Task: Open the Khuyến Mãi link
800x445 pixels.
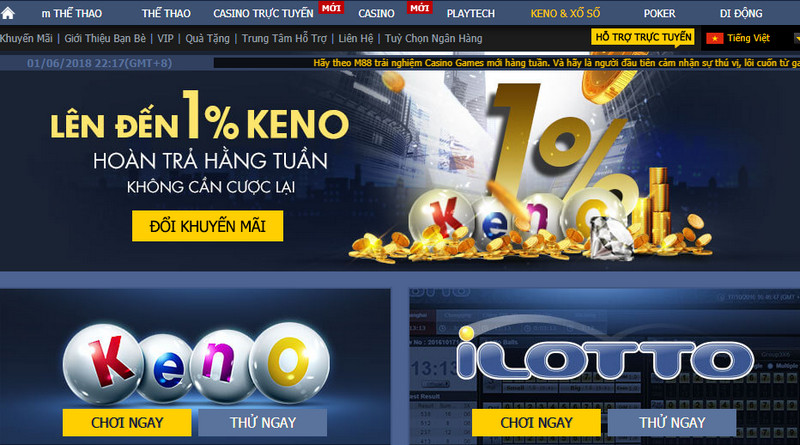Action: pyautogui.click(x=27, y=38)
